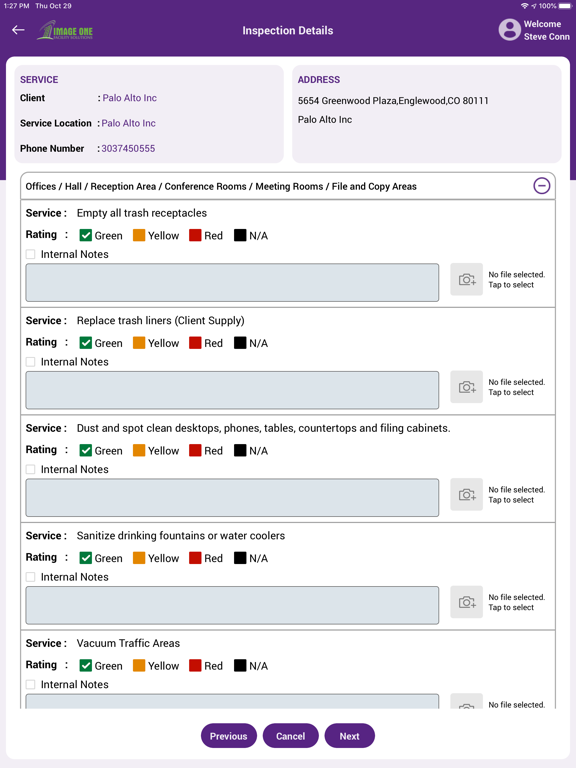Focus notes field for Replace trash liners
576x768 pixels.
[232, 390]
